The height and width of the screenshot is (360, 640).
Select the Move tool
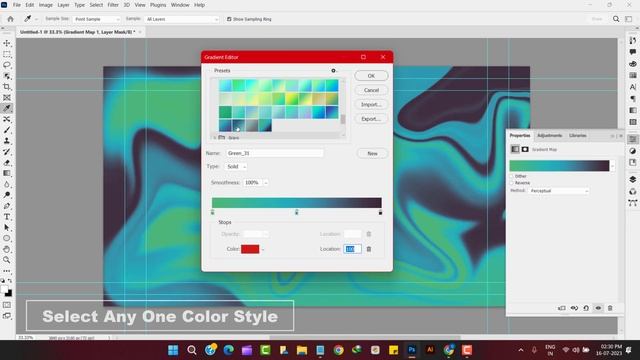7,43
